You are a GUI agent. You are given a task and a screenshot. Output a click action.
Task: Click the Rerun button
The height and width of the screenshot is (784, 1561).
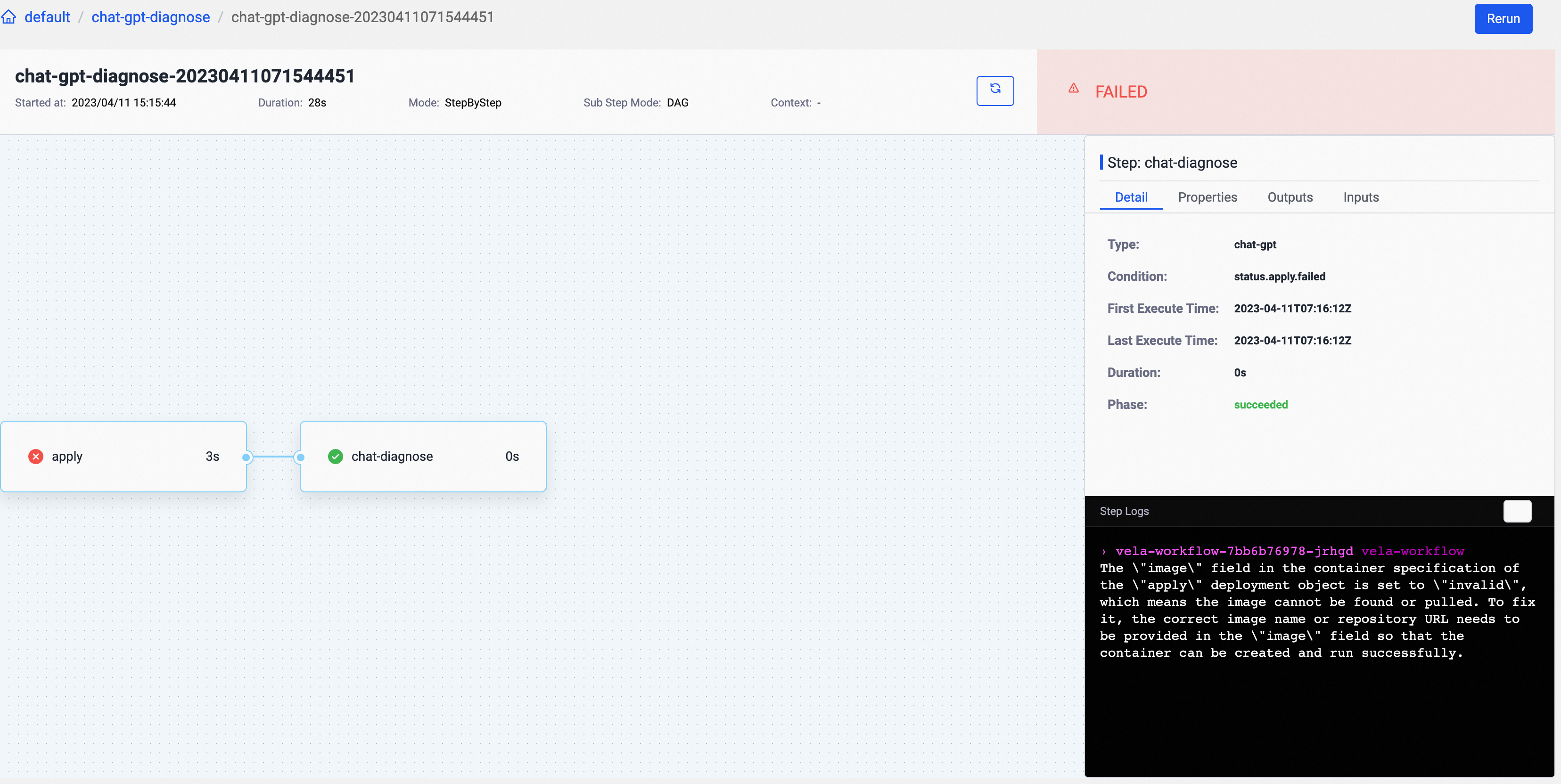pos(1503,19)
